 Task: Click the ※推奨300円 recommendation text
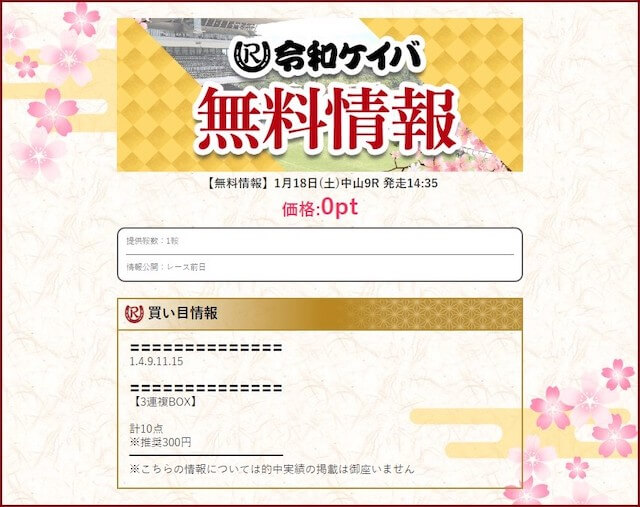click(x=160, y=442)
